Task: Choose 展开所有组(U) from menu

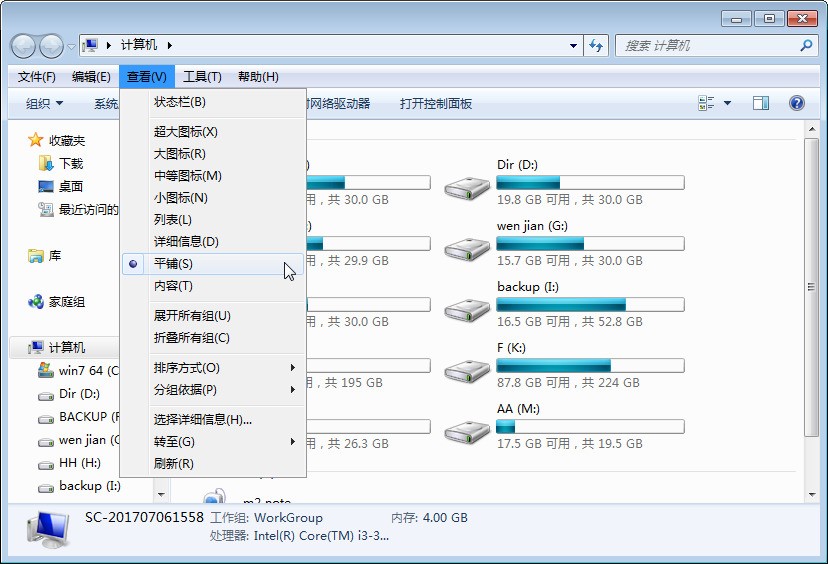Action: tap(213, 316)
